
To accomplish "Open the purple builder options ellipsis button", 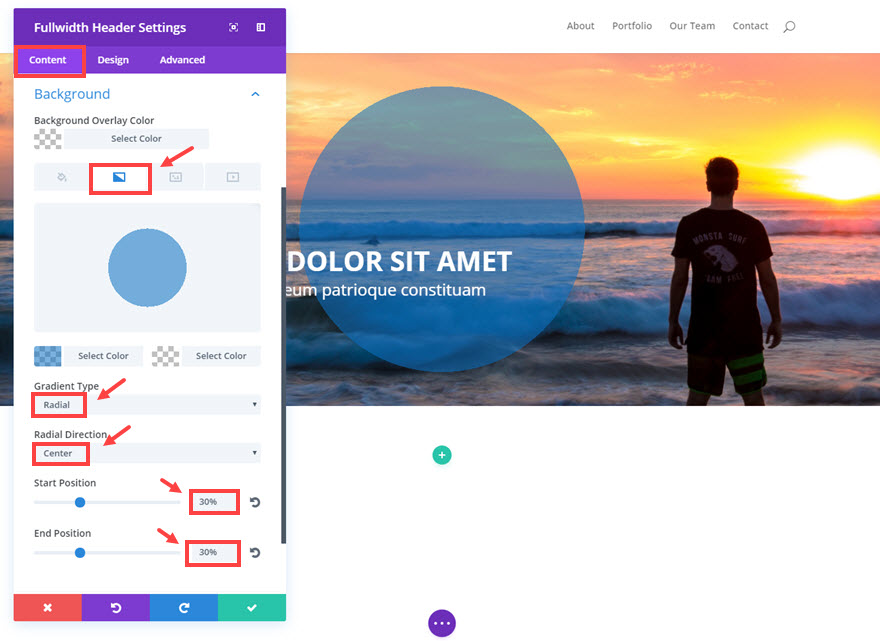I will coord(442,623).
